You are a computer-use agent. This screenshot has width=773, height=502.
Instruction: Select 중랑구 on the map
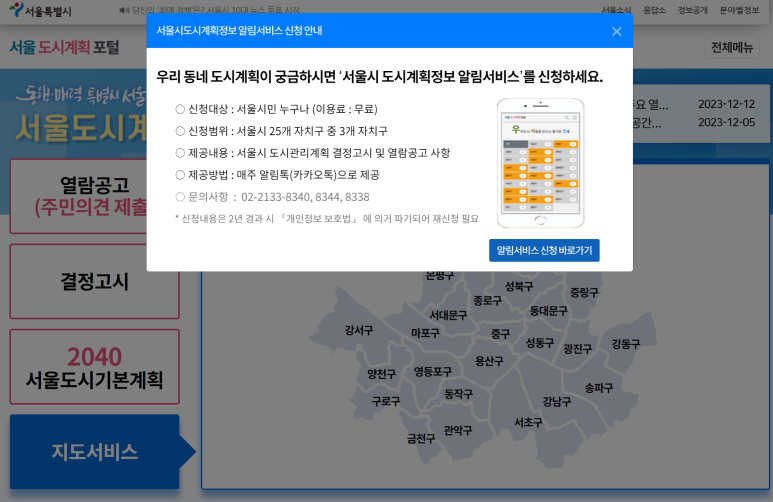pos(584,292)
